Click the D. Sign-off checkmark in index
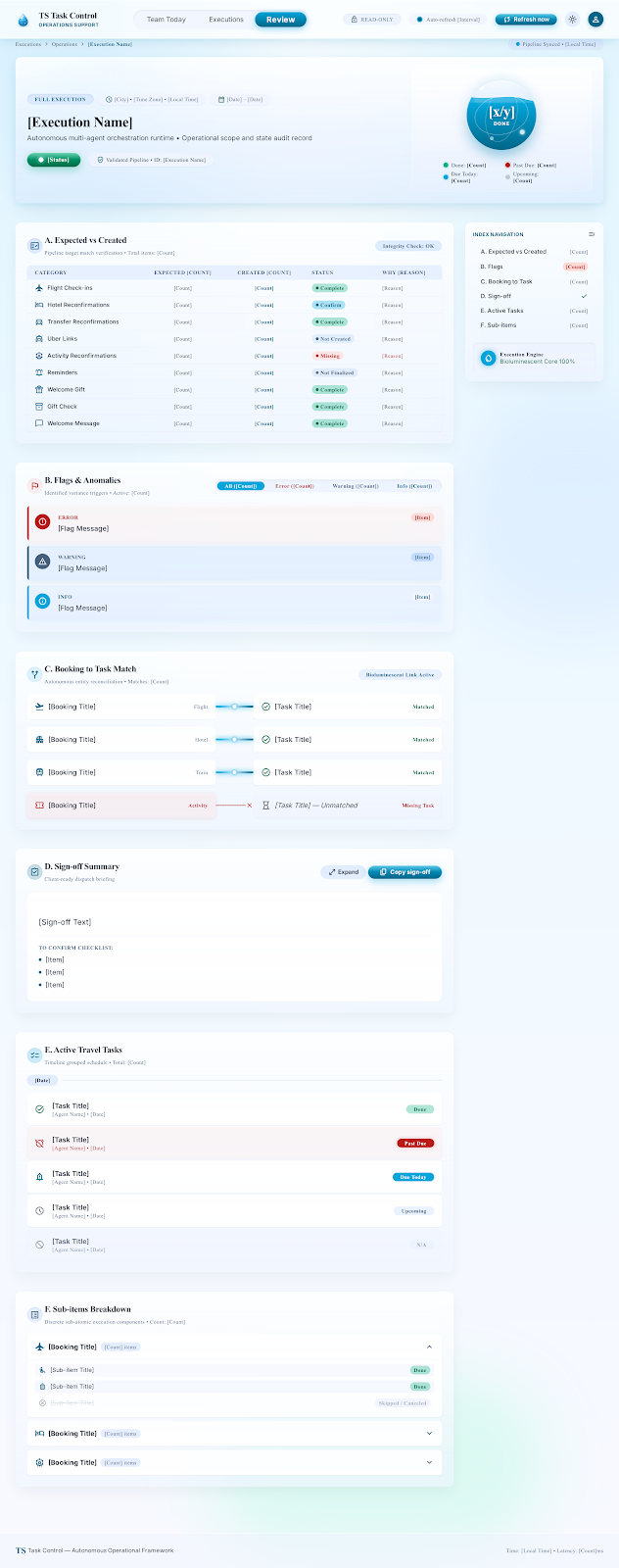 pyautogui.click(x=584, y=296)
